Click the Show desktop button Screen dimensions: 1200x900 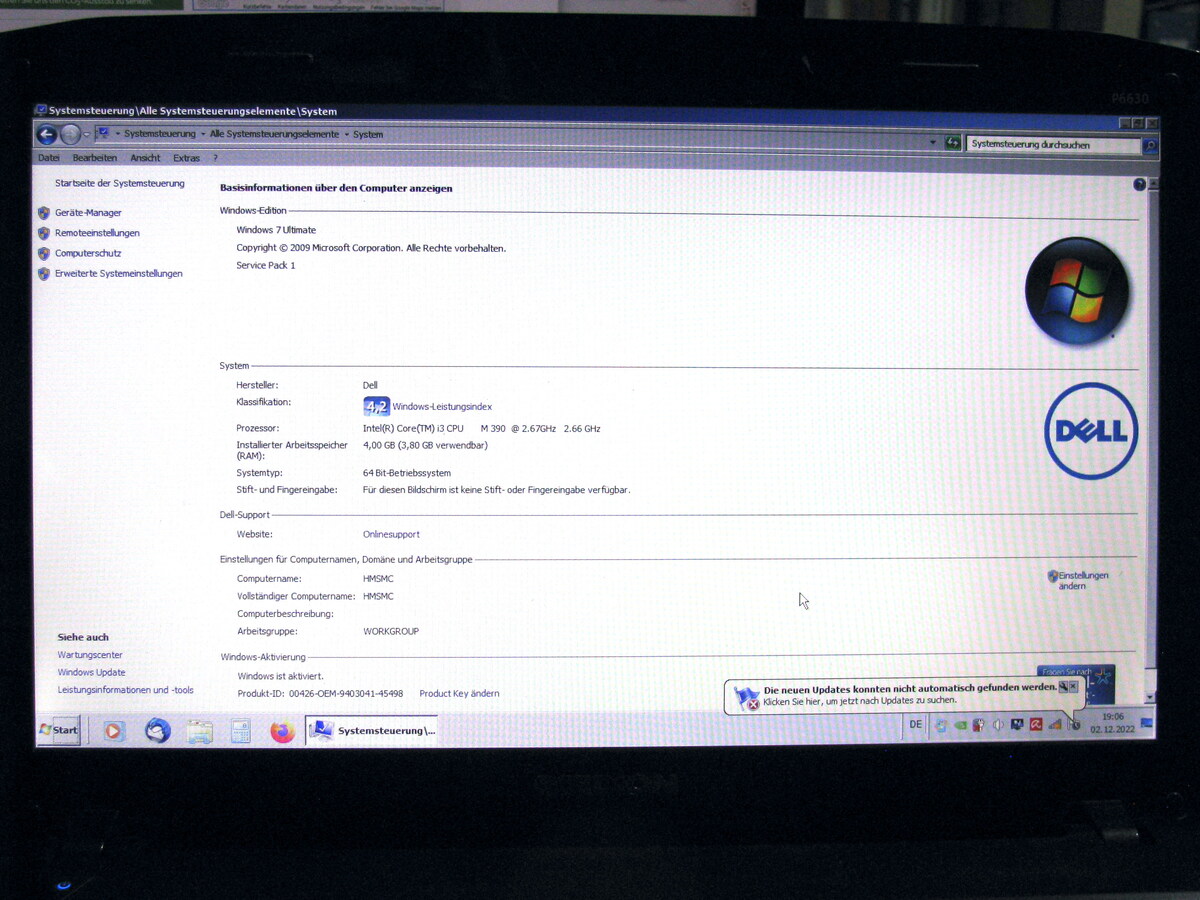click(x=1146, y=722)
